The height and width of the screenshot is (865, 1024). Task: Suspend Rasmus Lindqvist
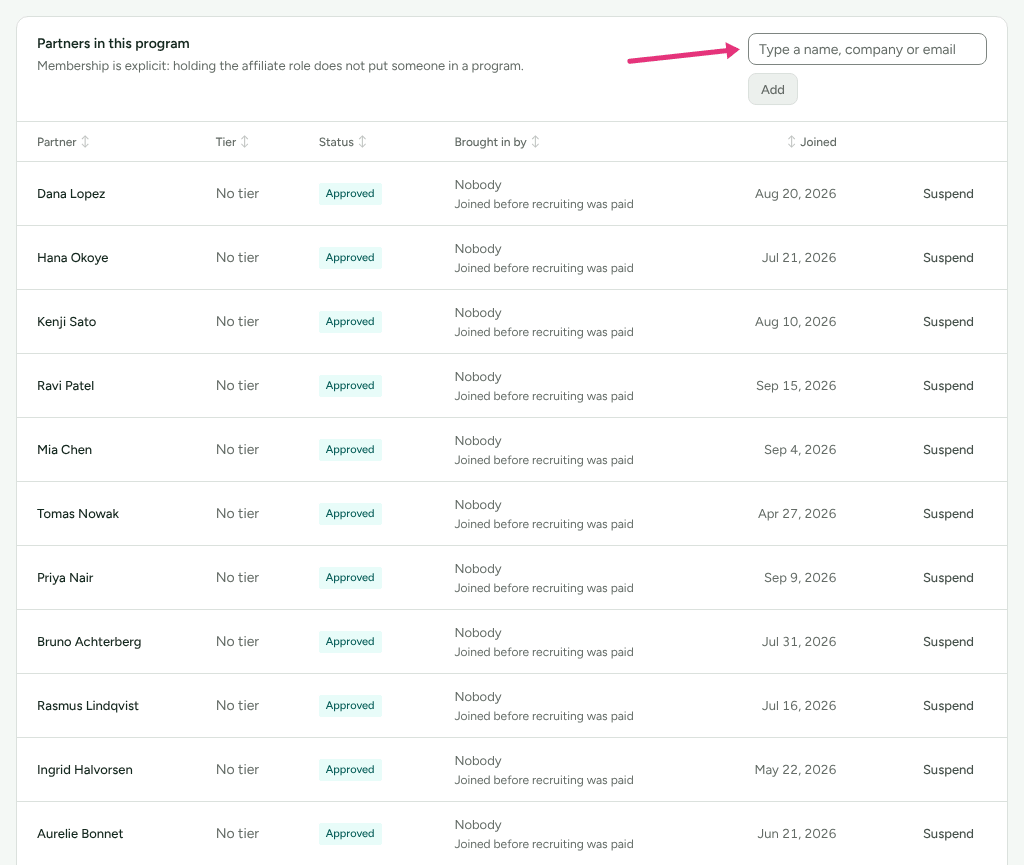click(948, 706)
